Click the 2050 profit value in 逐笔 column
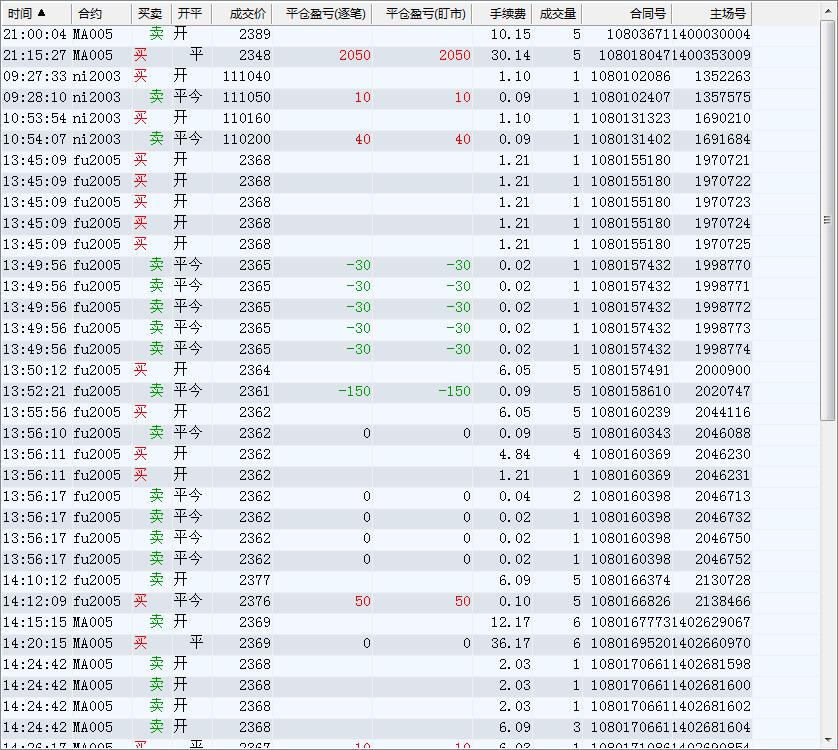 pyautogui.click(x=354, y=55)
